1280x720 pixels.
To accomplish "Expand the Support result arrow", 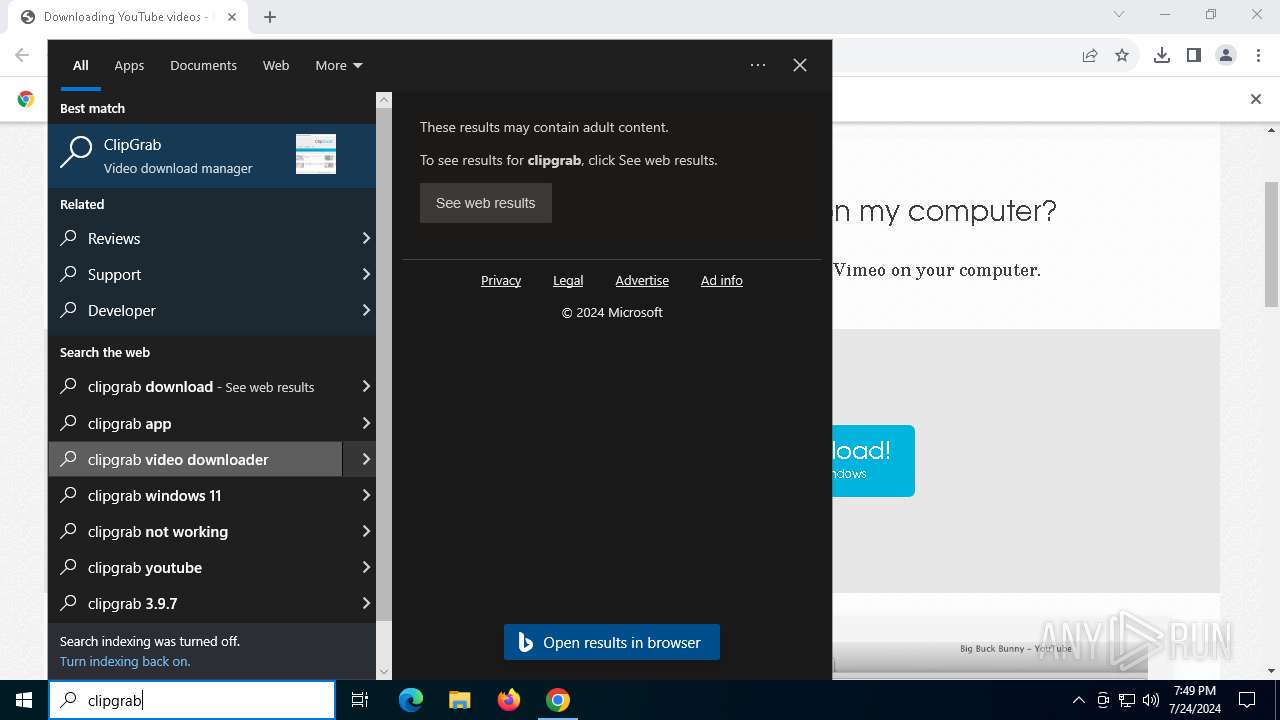I will click(366, 274).
